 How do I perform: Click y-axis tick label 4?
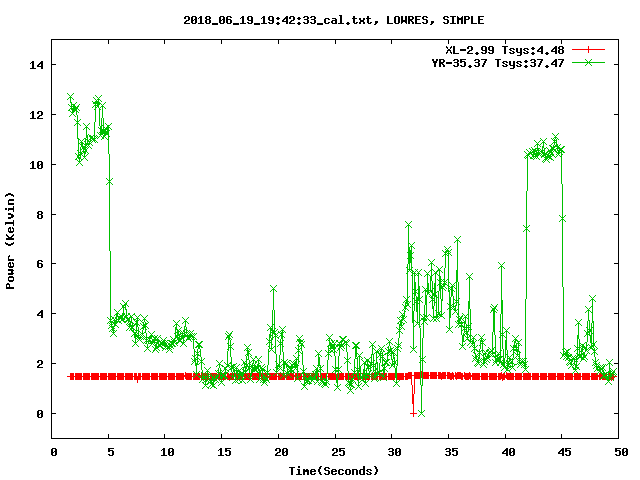point(40,314)
